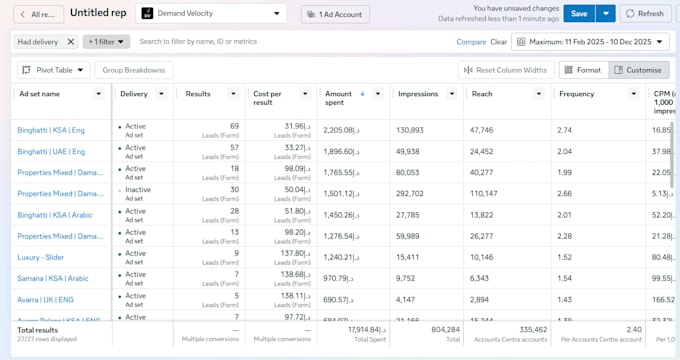Select the frequency value 2.74
This screenshot has height=360, width=680.
[x=564, y=130]
